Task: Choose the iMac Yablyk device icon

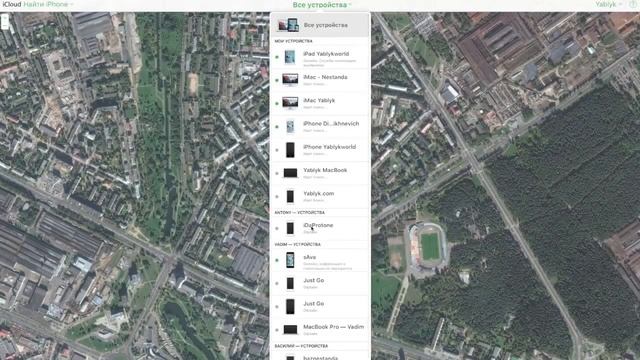Action: click(290, 103)
